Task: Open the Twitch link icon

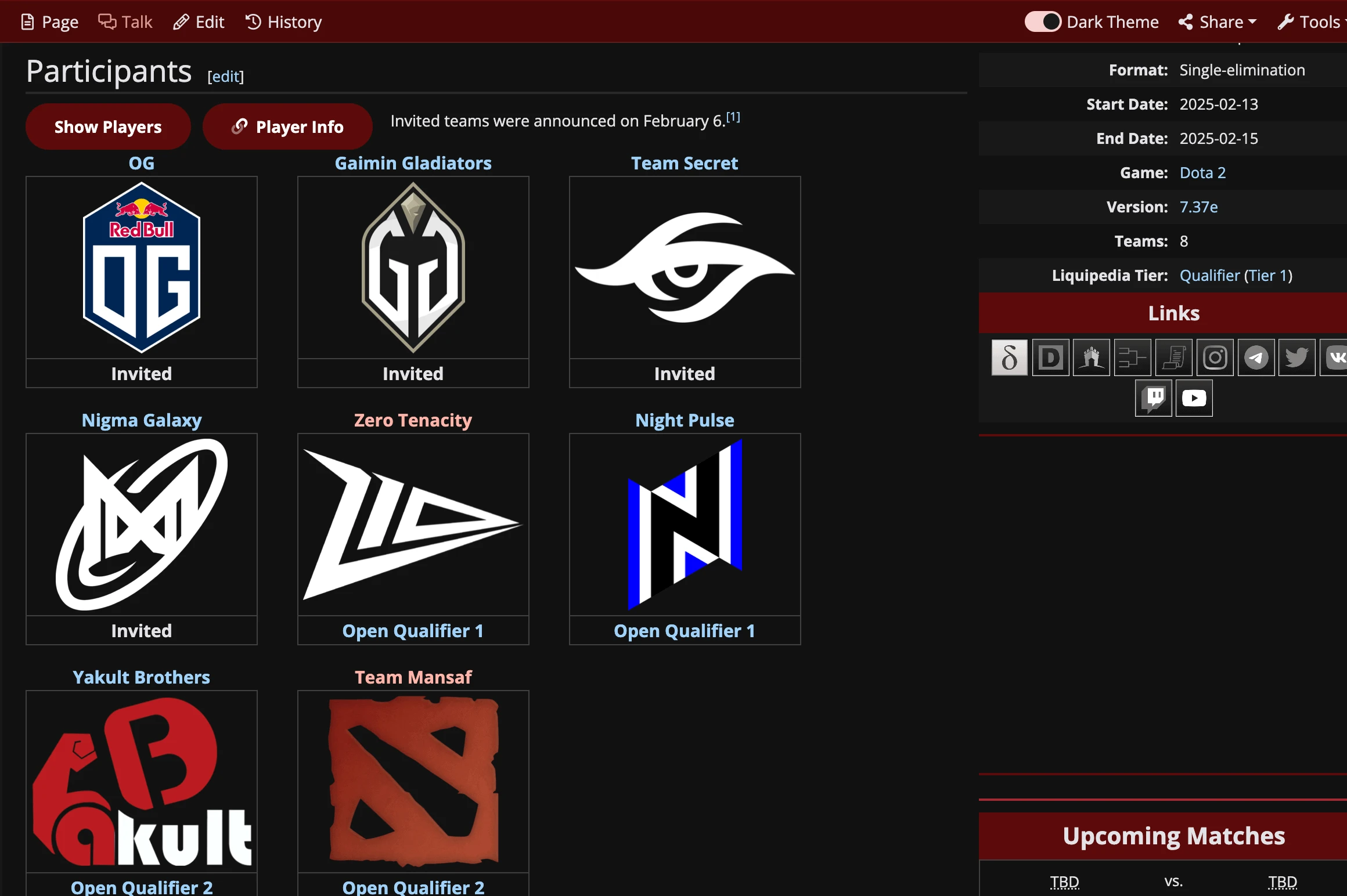Action: 1153,398
